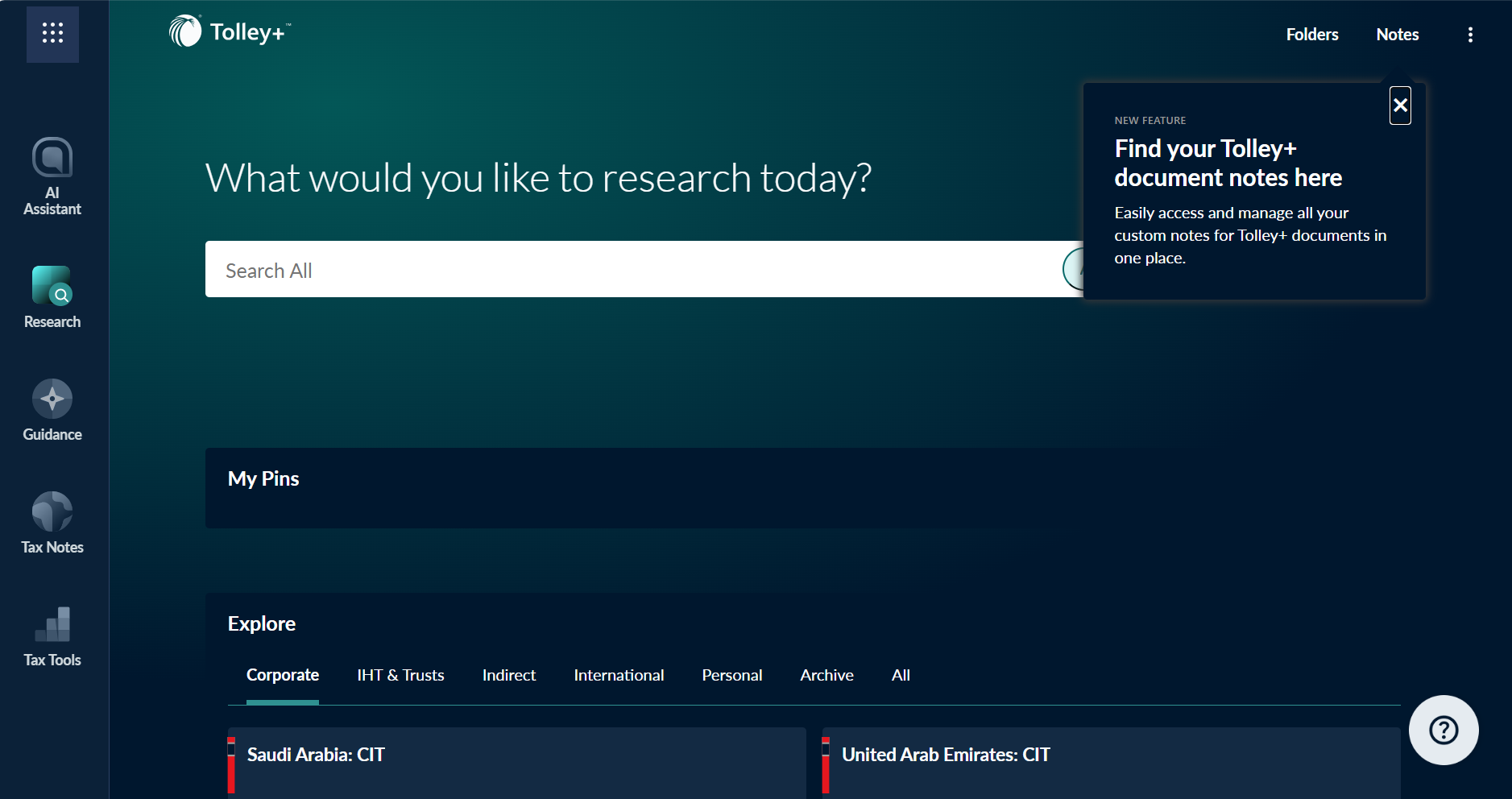Open the Saudi Arabia: CIT card
1512x799 pixels.
(516, 763)
